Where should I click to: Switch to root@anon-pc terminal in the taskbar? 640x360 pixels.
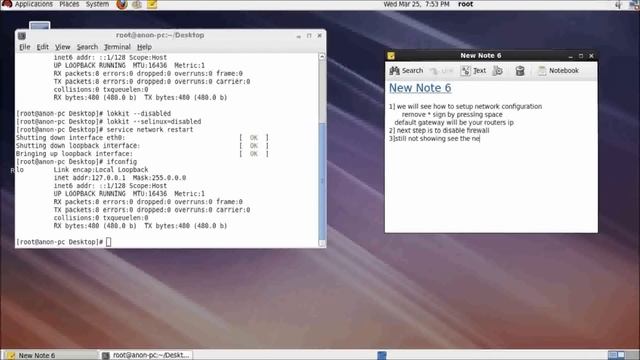146,355
